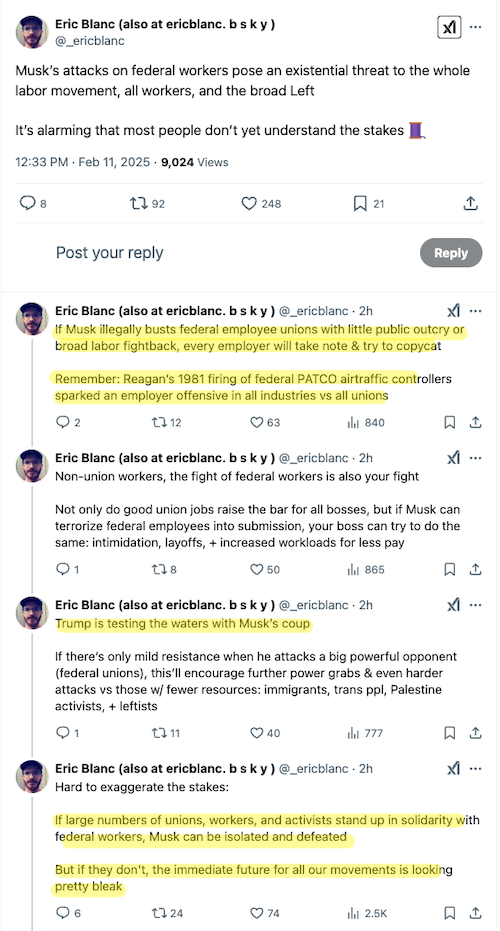
Task: Share the main post via the upload icon
Action: 470,204
